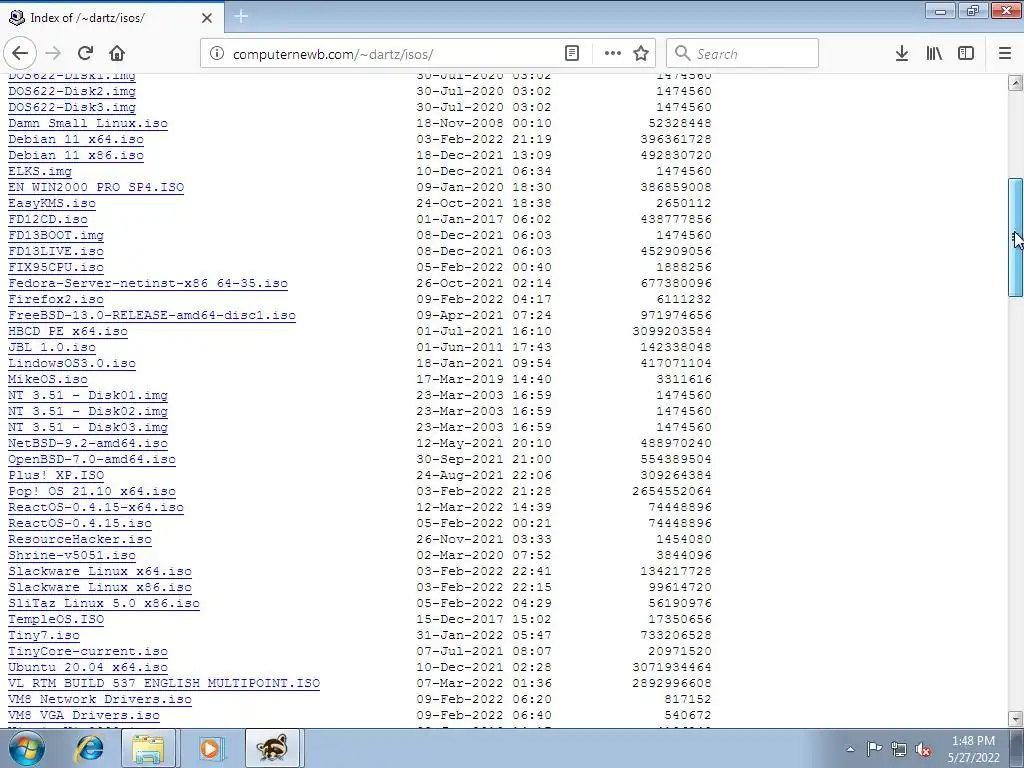Open NT 3.51 - Disk03.img link
Viewport: 1024px width, 768px height.
point(88,427)
